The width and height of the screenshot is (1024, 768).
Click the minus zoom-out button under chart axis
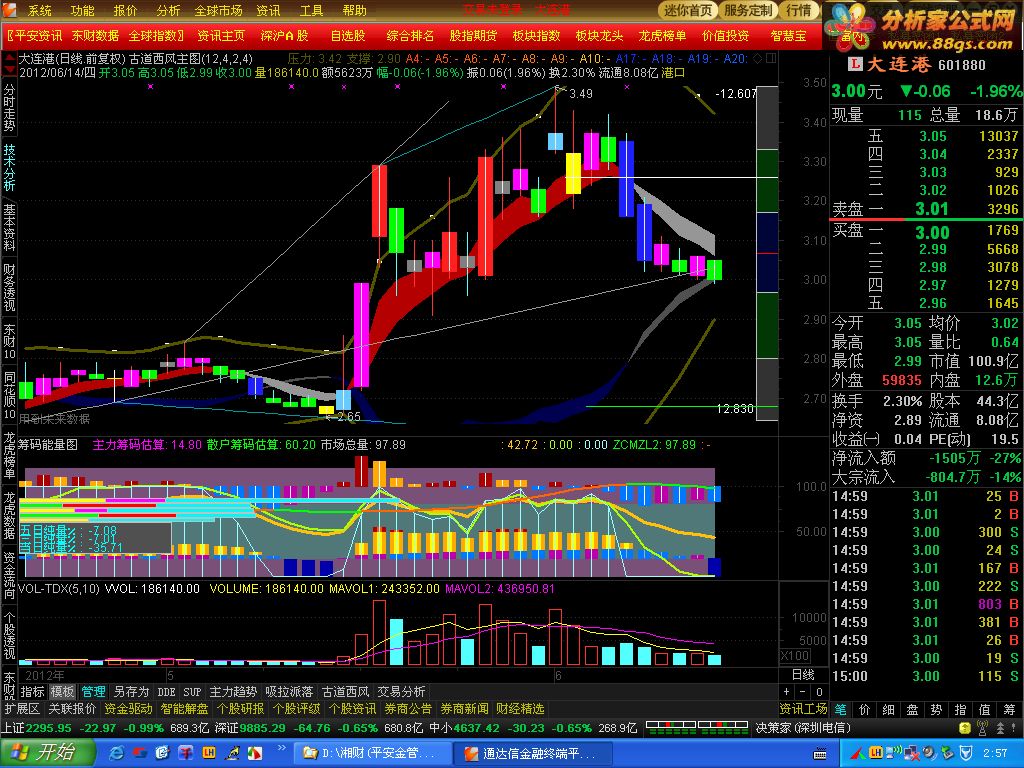click(x=803, y=692)
